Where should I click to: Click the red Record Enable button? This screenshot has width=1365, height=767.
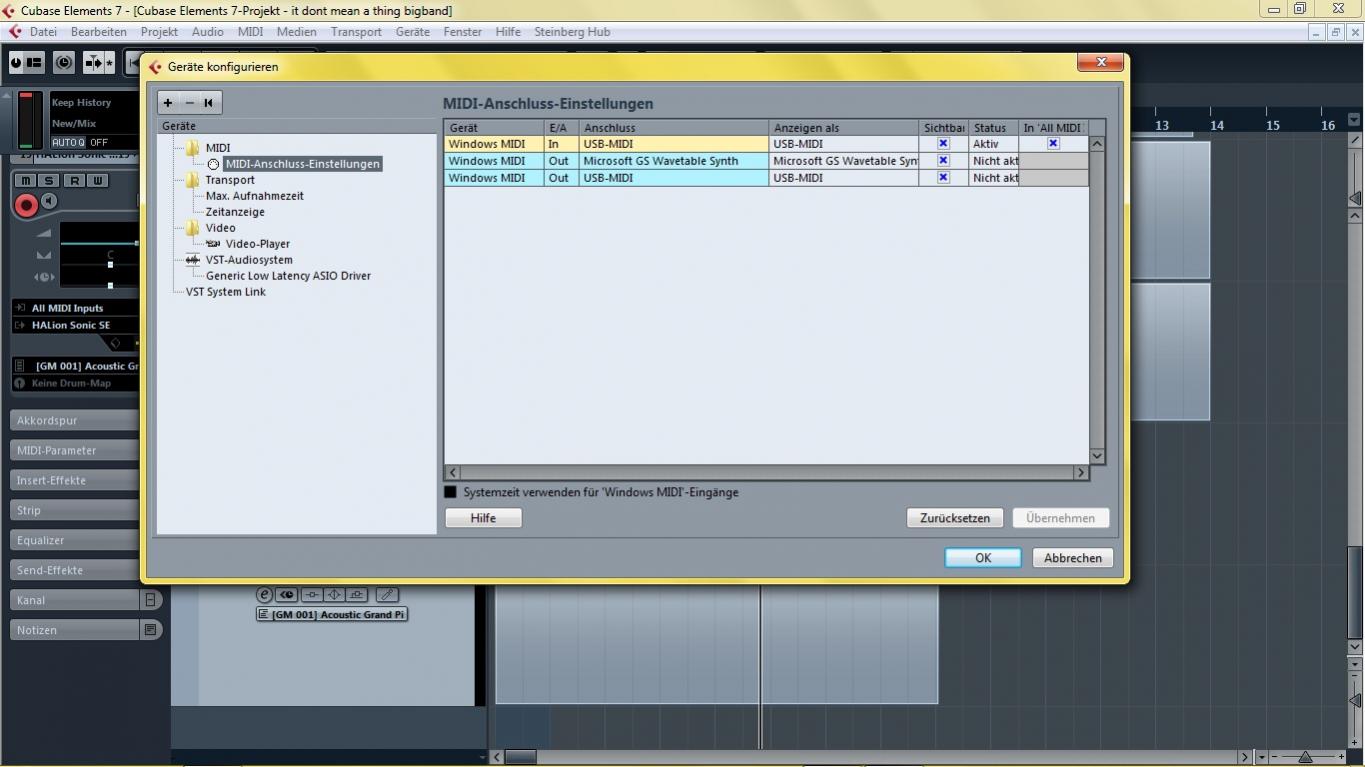tap(27, 205)
